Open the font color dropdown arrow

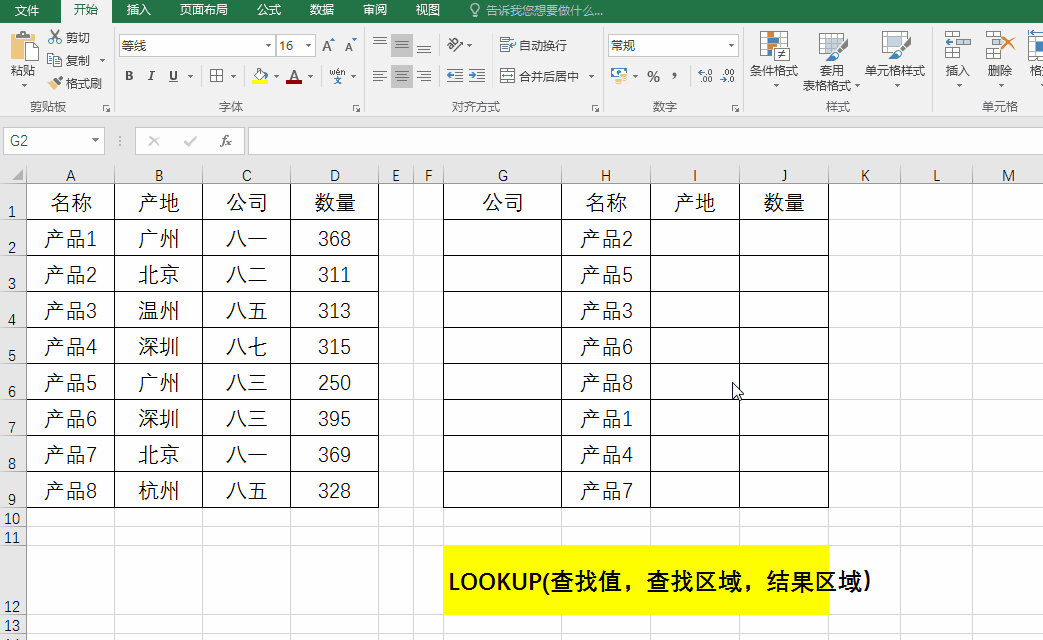310,77
